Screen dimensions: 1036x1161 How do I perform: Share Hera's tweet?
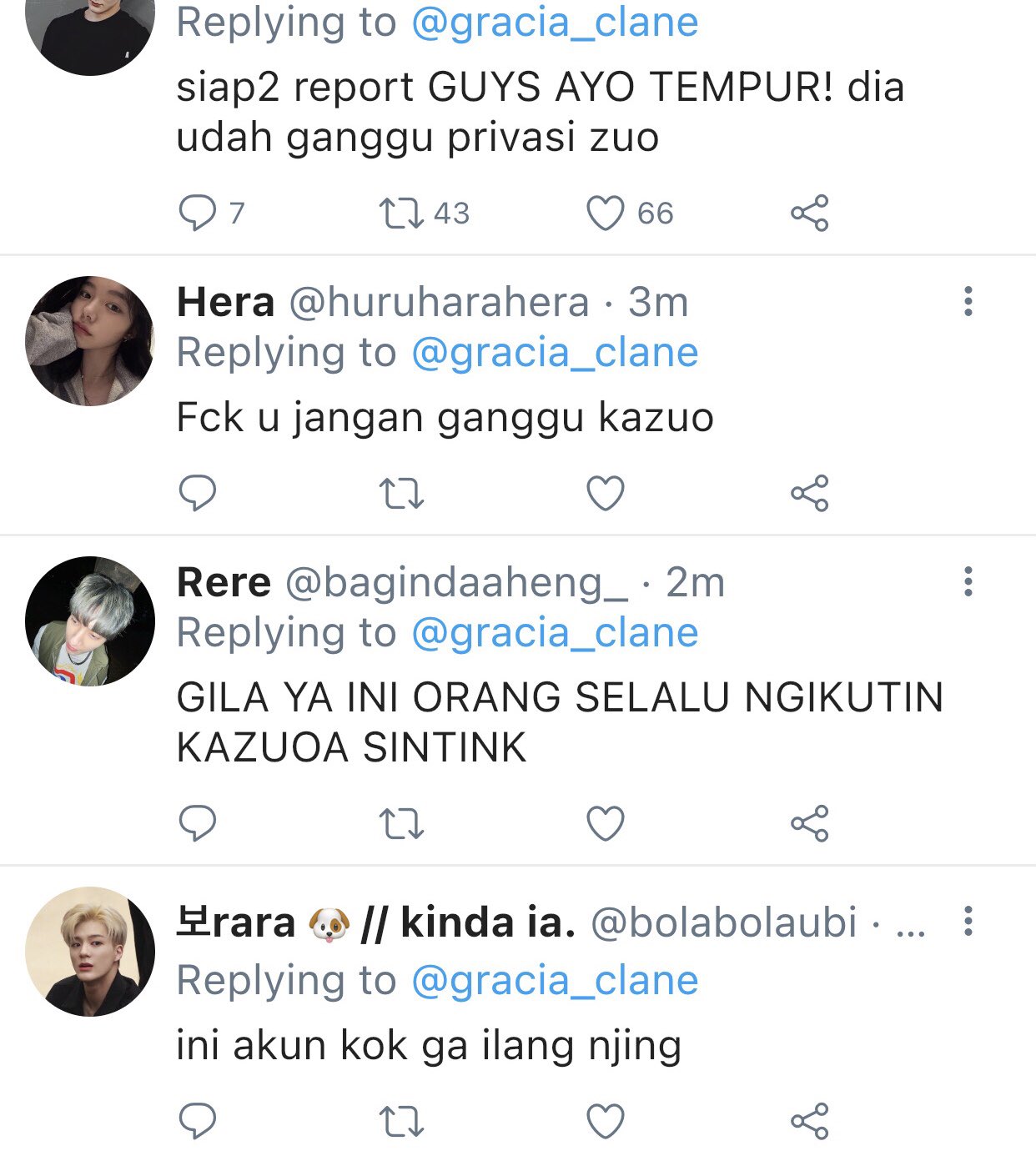(x=809, y=493)
